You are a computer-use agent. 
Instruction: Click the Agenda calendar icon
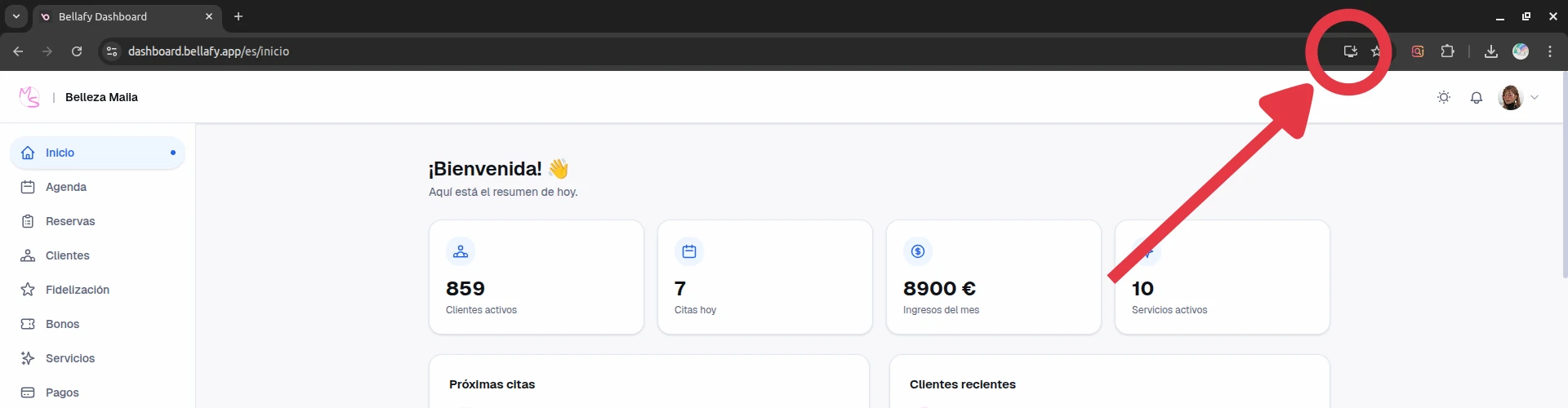click(x=28, y=187)
